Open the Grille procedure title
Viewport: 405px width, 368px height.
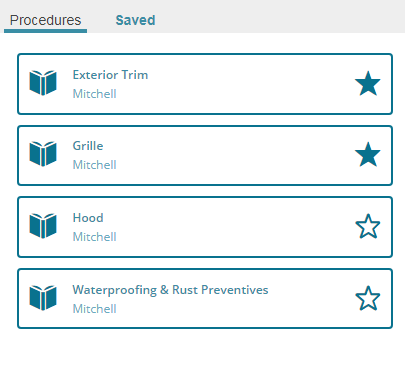[x=88, y=146]
